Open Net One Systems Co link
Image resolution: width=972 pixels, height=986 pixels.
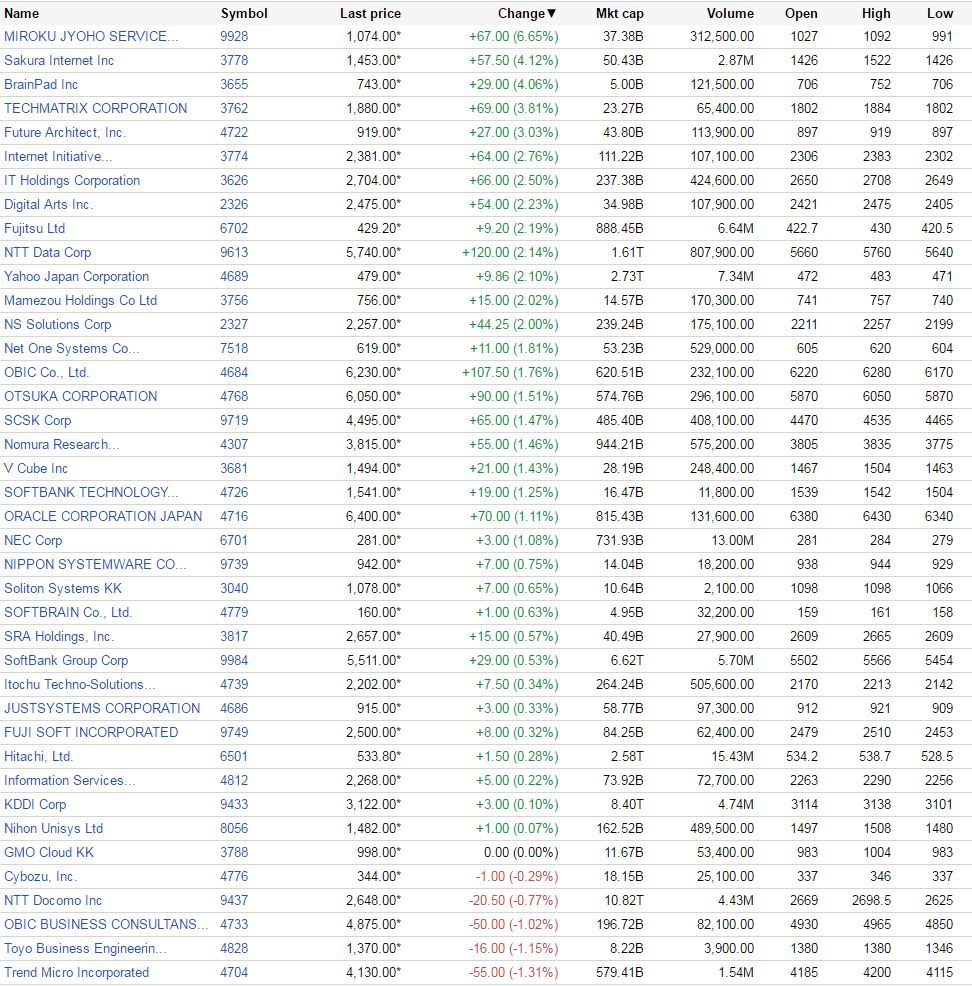coord(72,348)
